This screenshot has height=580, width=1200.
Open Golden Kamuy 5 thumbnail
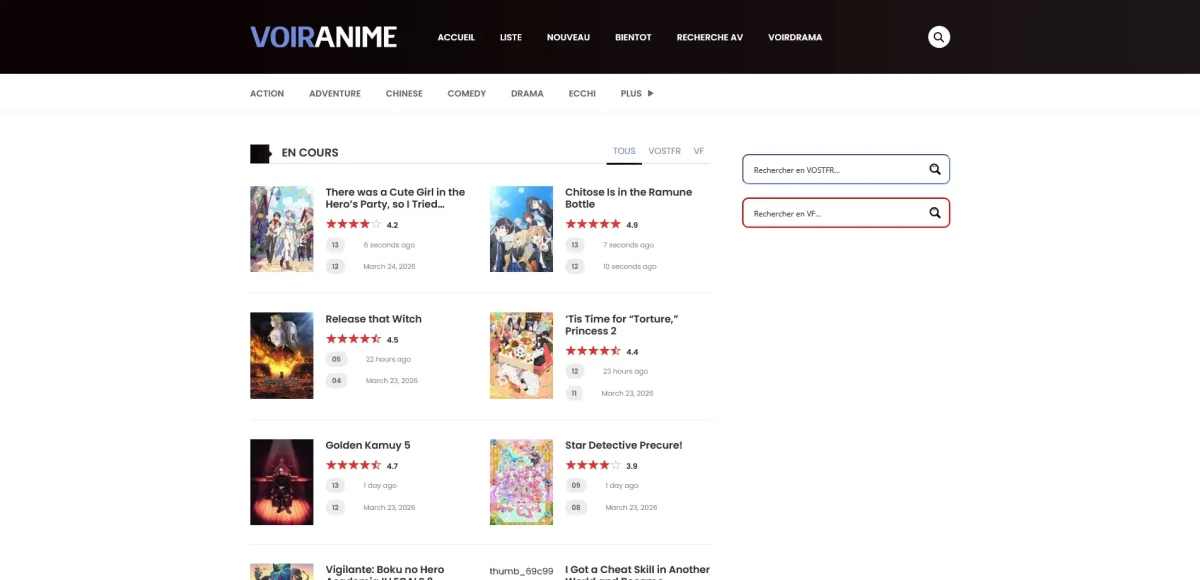pos(282,482)
